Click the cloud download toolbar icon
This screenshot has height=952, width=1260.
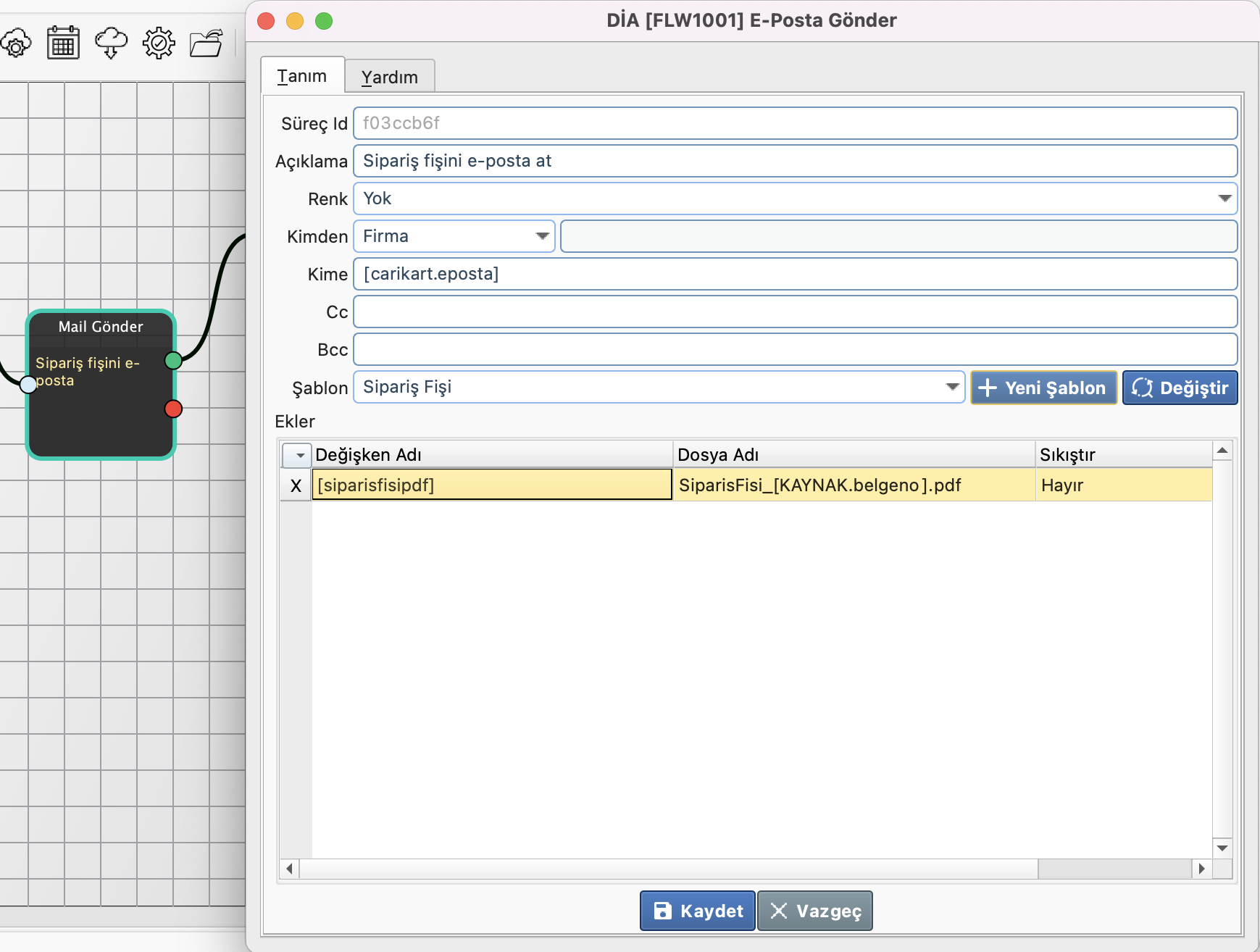click(111, 43)
